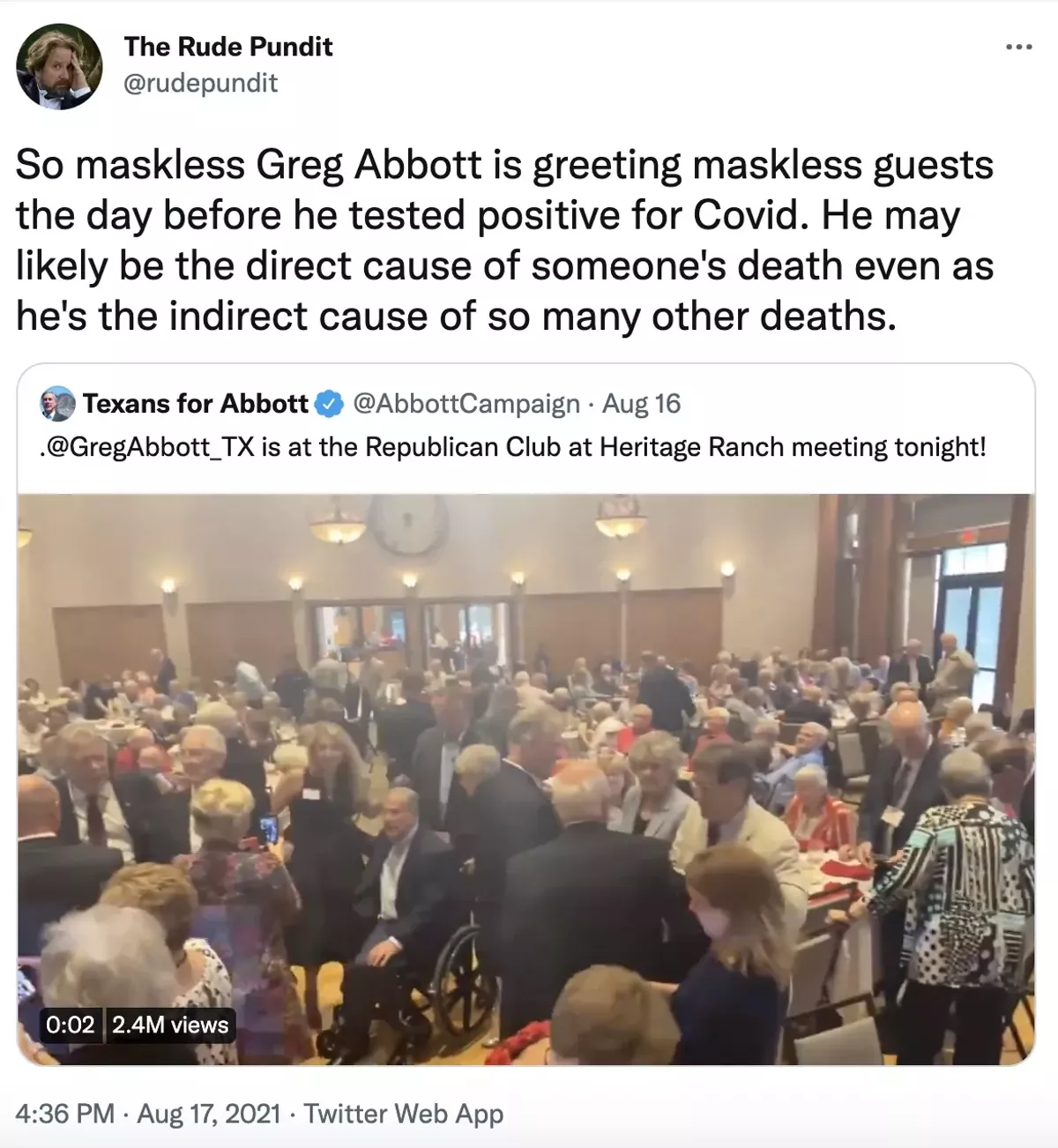
Task: Open Texans for Abbott account name
Action: [195, 404]
